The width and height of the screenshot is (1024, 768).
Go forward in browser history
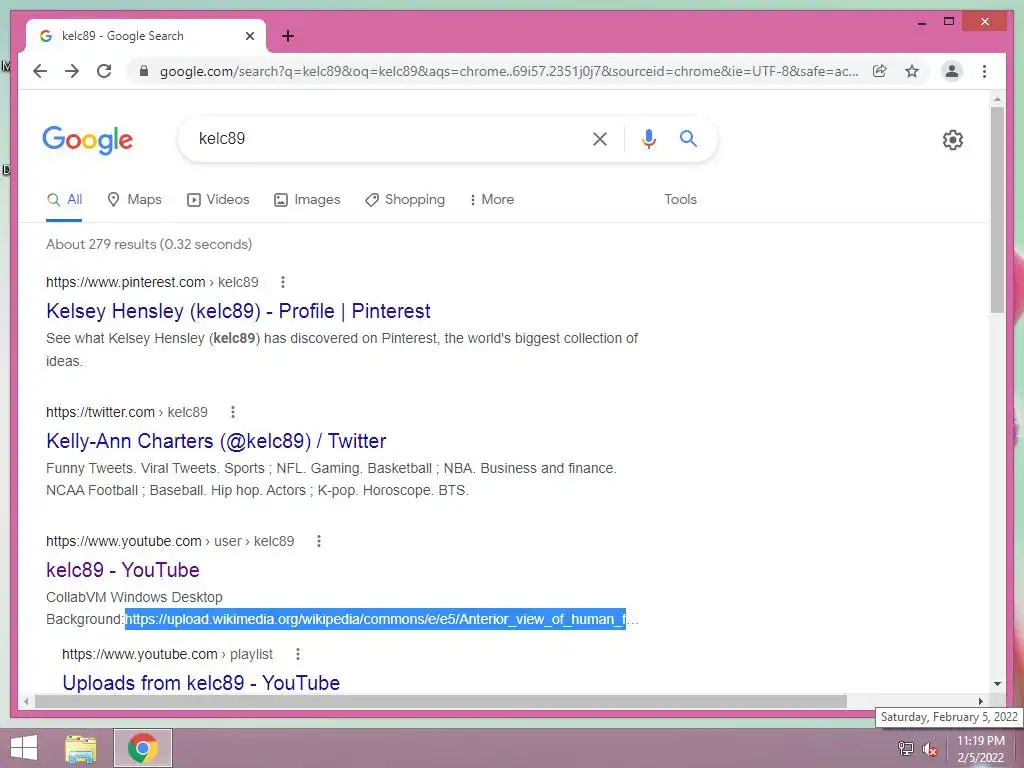click(x=72, y=71)
